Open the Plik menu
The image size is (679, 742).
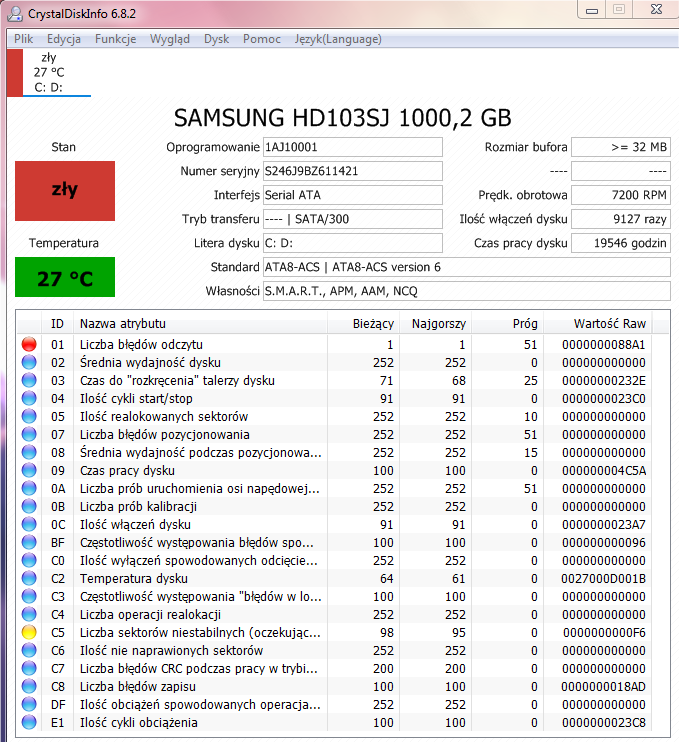pos(23,39)
